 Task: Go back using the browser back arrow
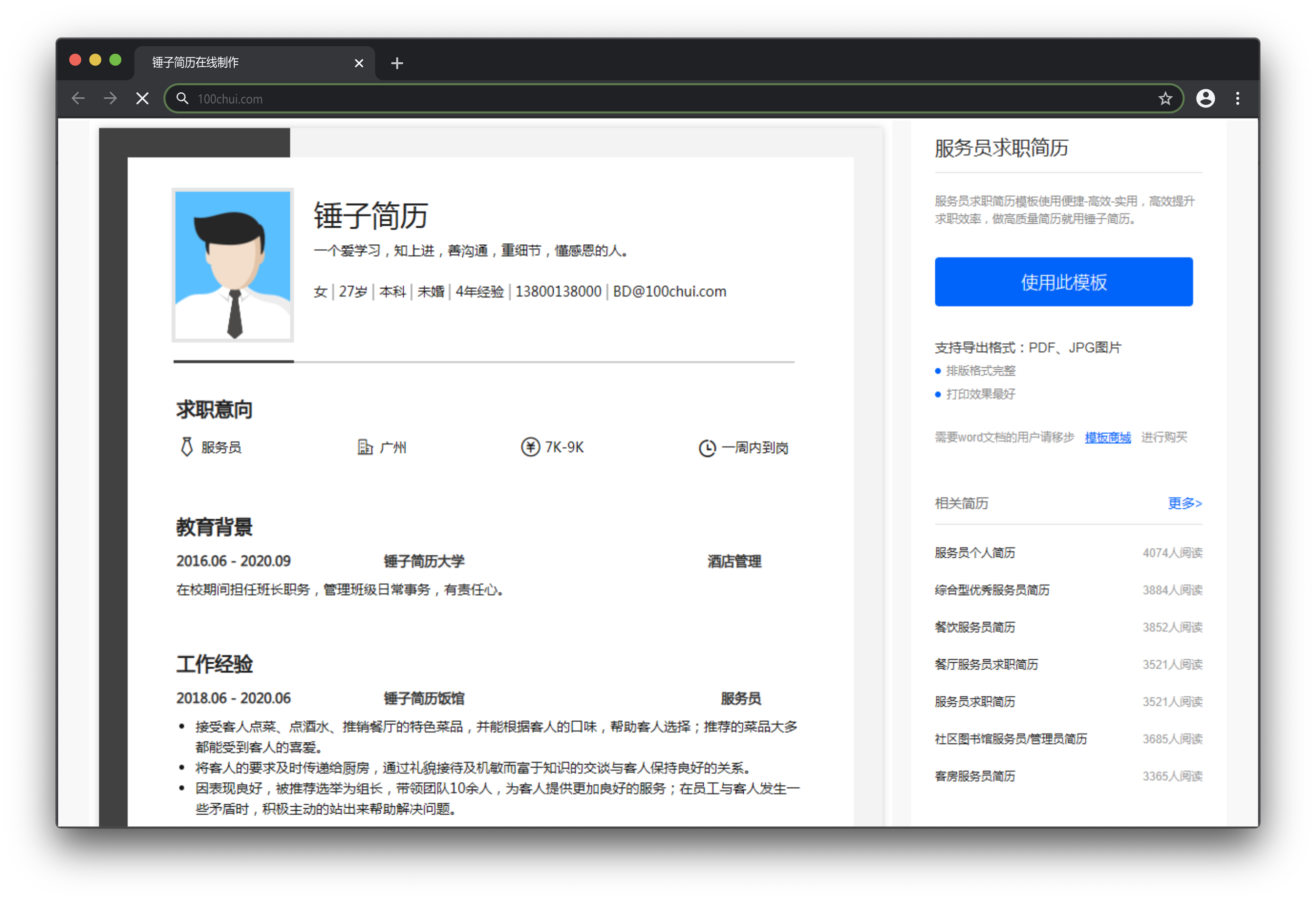click(x=78, y=99)
